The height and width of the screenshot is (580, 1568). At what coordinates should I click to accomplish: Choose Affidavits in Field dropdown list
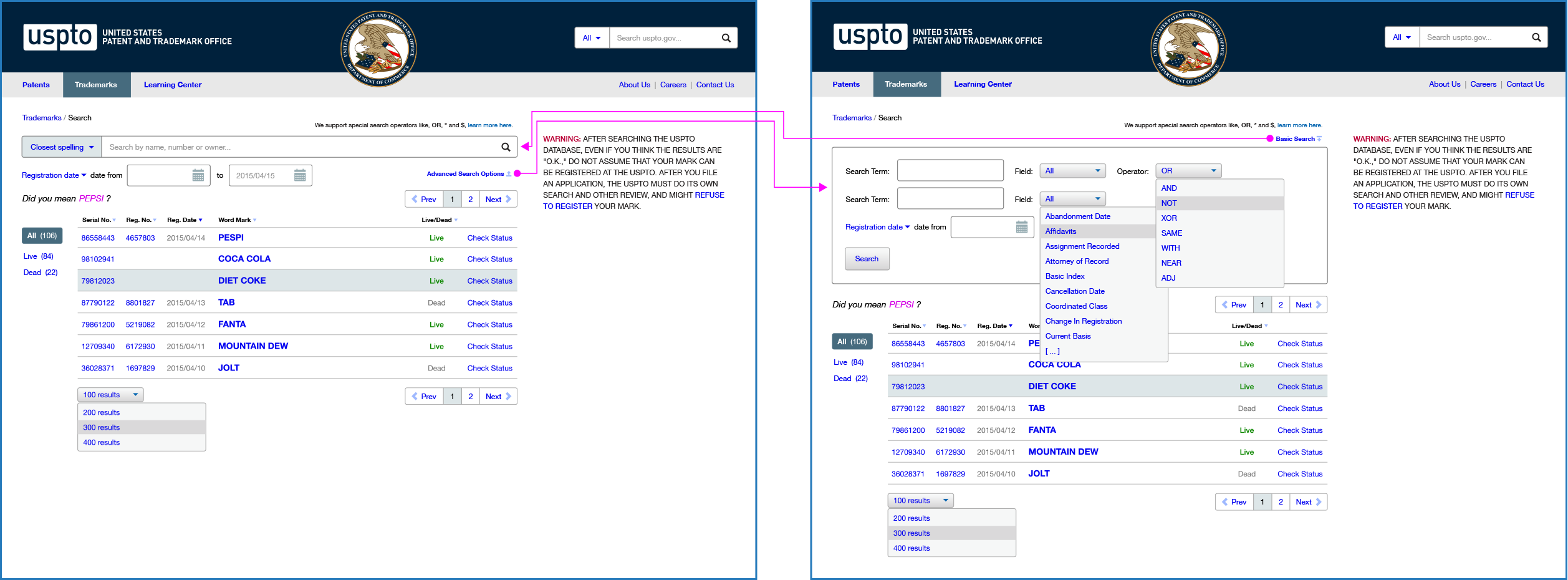pyautogui.click(x=1099, y=231)
